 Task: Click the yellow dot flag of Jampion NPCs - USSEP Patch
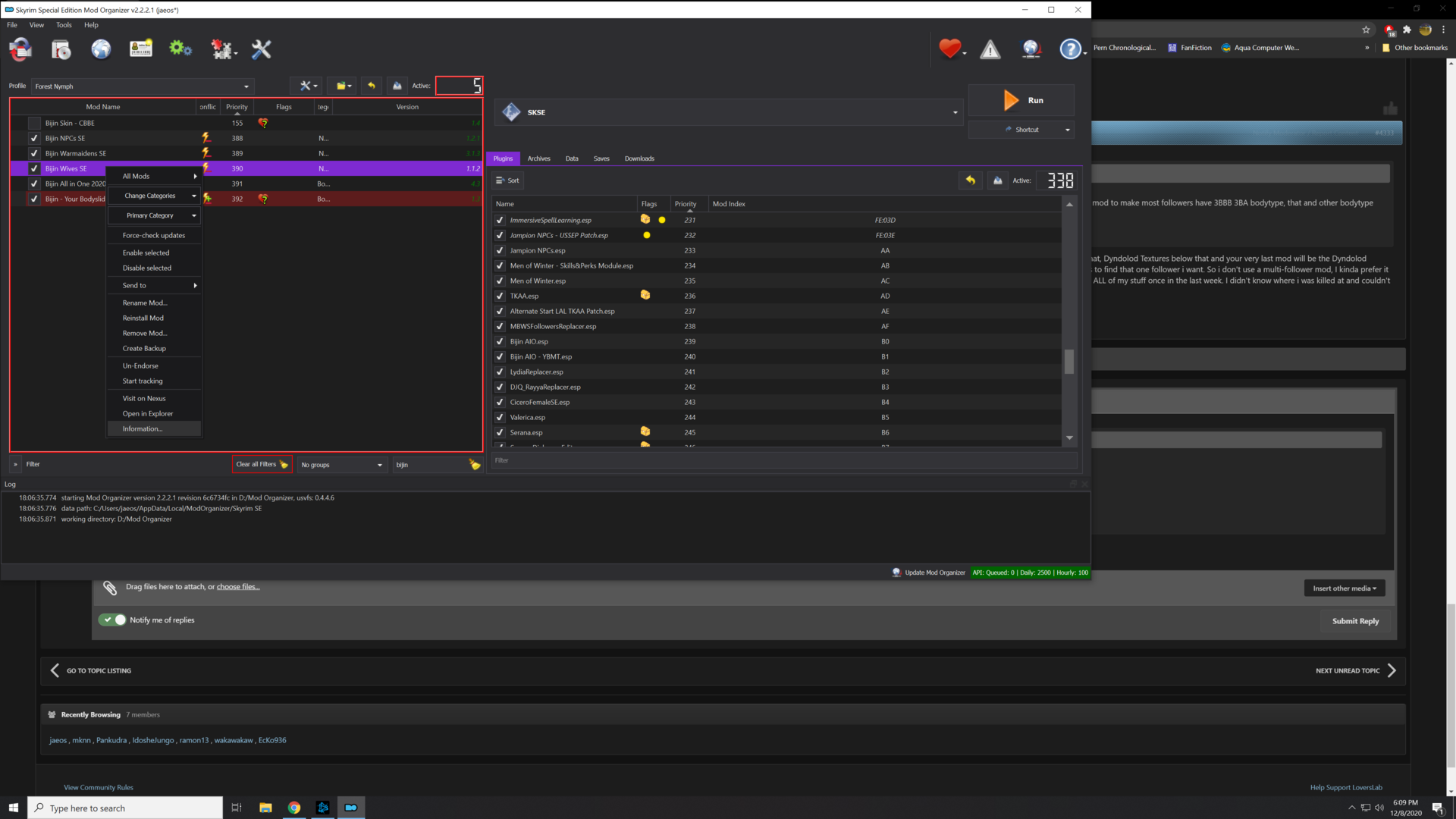click(647, 235)
